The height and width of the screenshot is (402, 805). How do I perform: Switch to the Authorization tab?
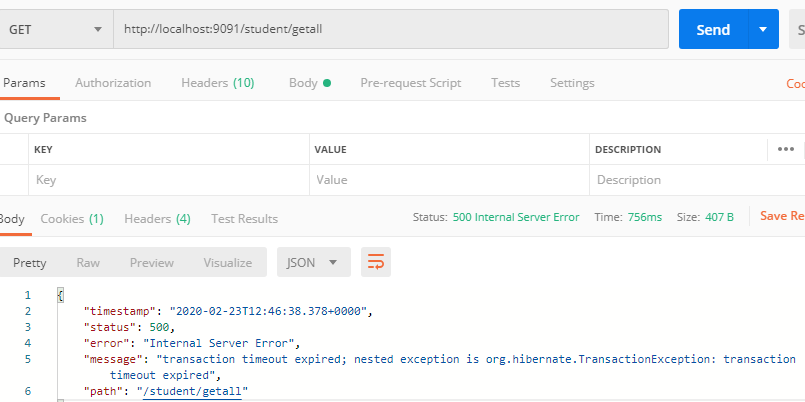[x=113, y=83]
